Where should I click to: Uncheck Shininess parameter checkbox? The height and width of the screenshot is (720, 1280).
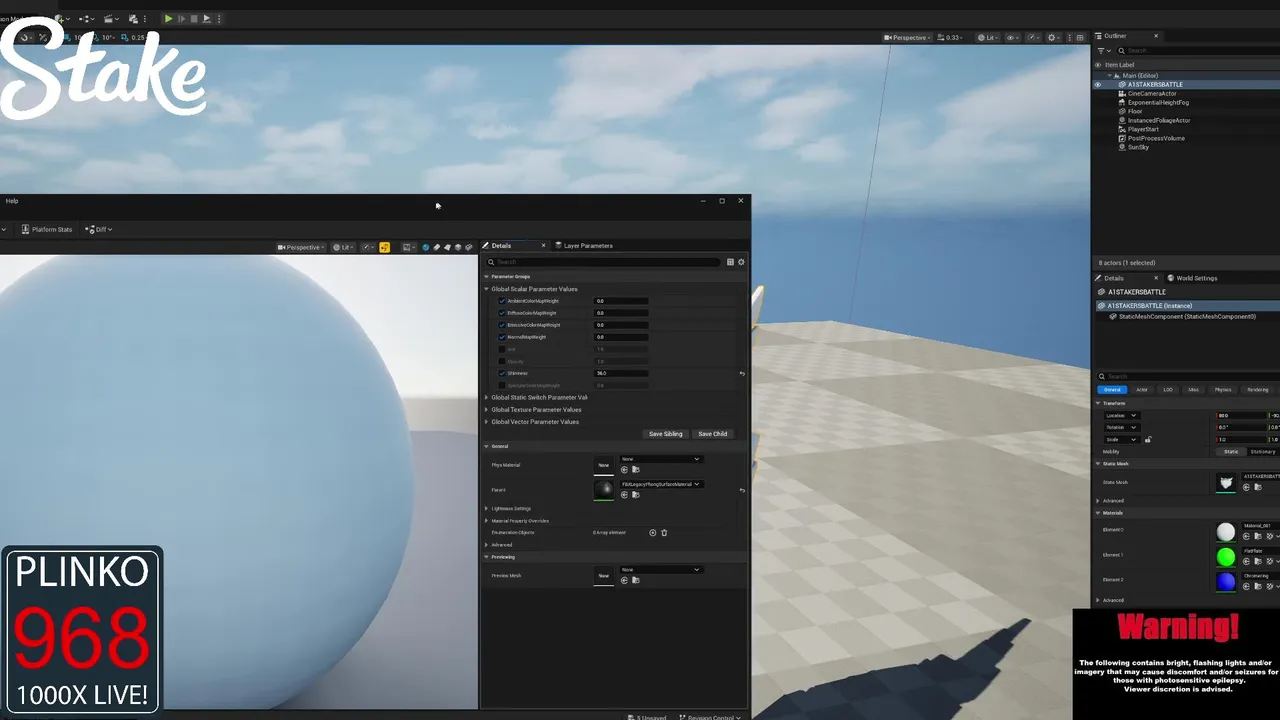click(502, 373)
